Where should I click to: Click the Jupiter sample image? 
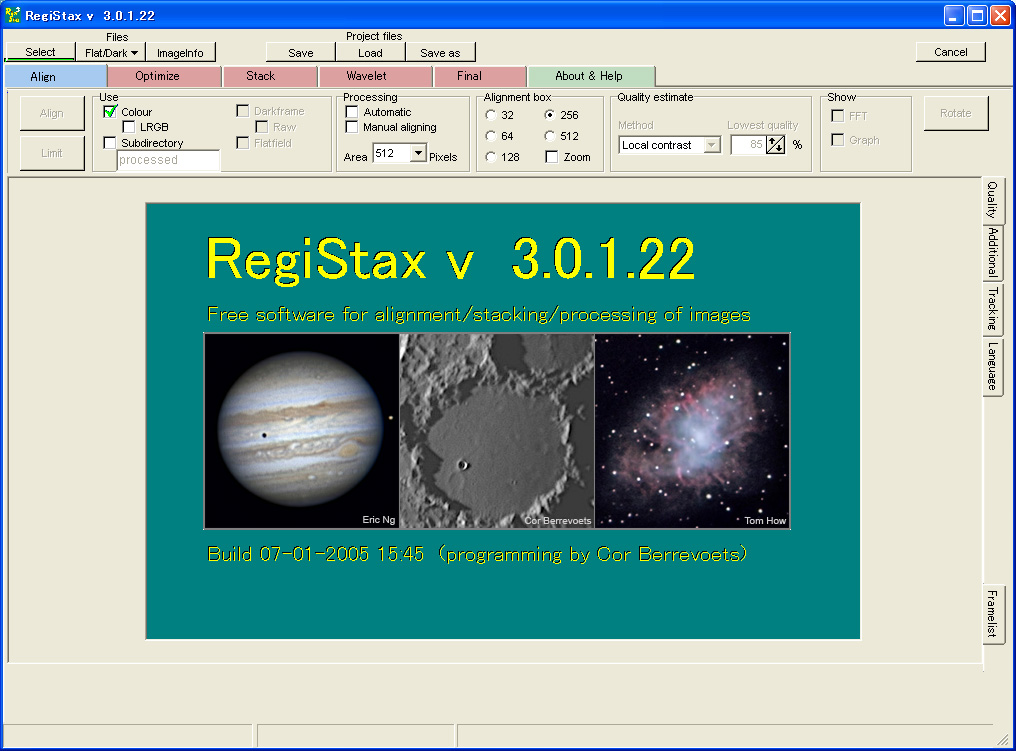click(301, 431)
